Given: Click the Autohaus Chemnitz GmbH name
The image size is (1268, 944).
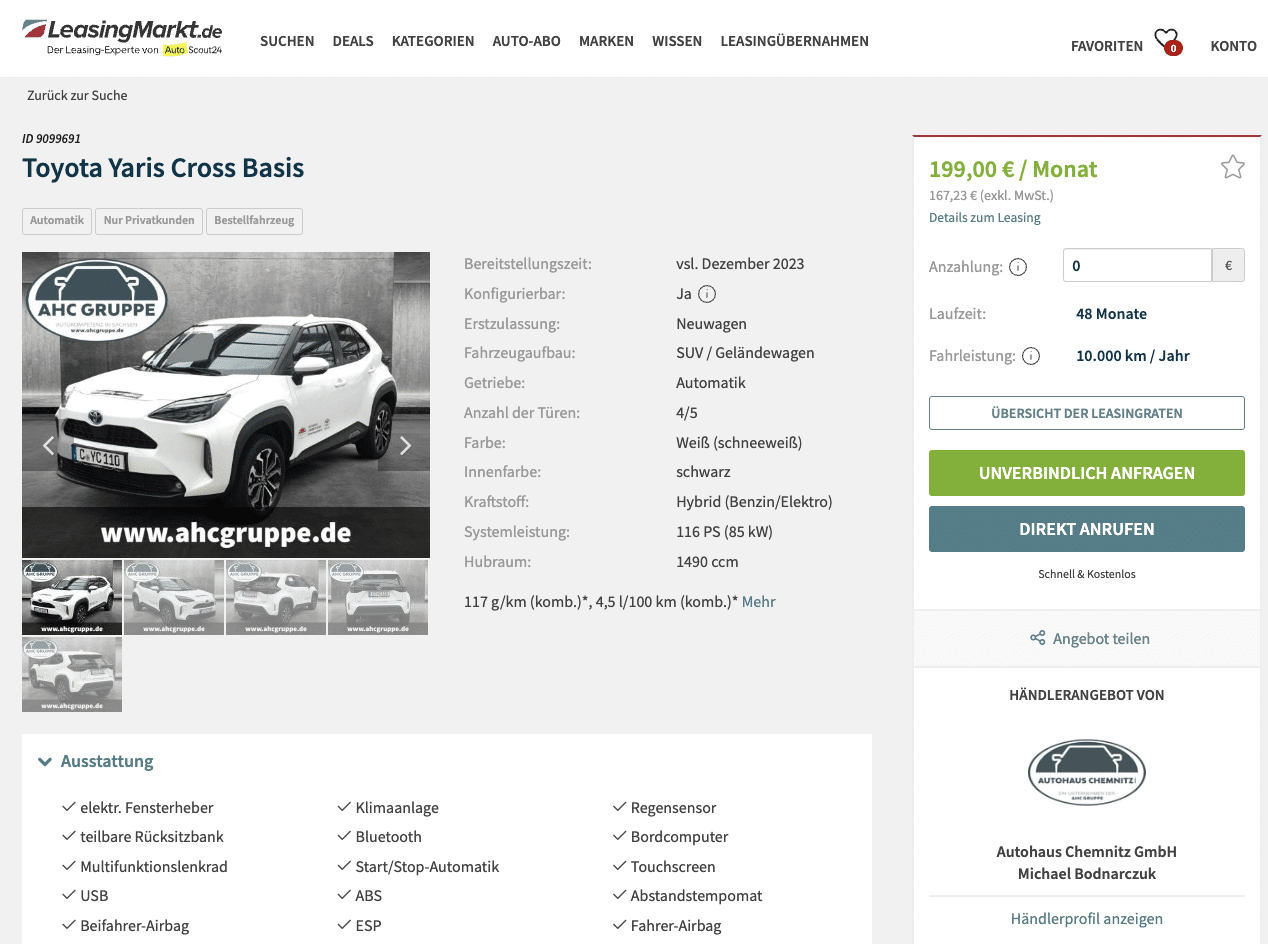Looking at the screenshot, I should (x=1087, y=852).
